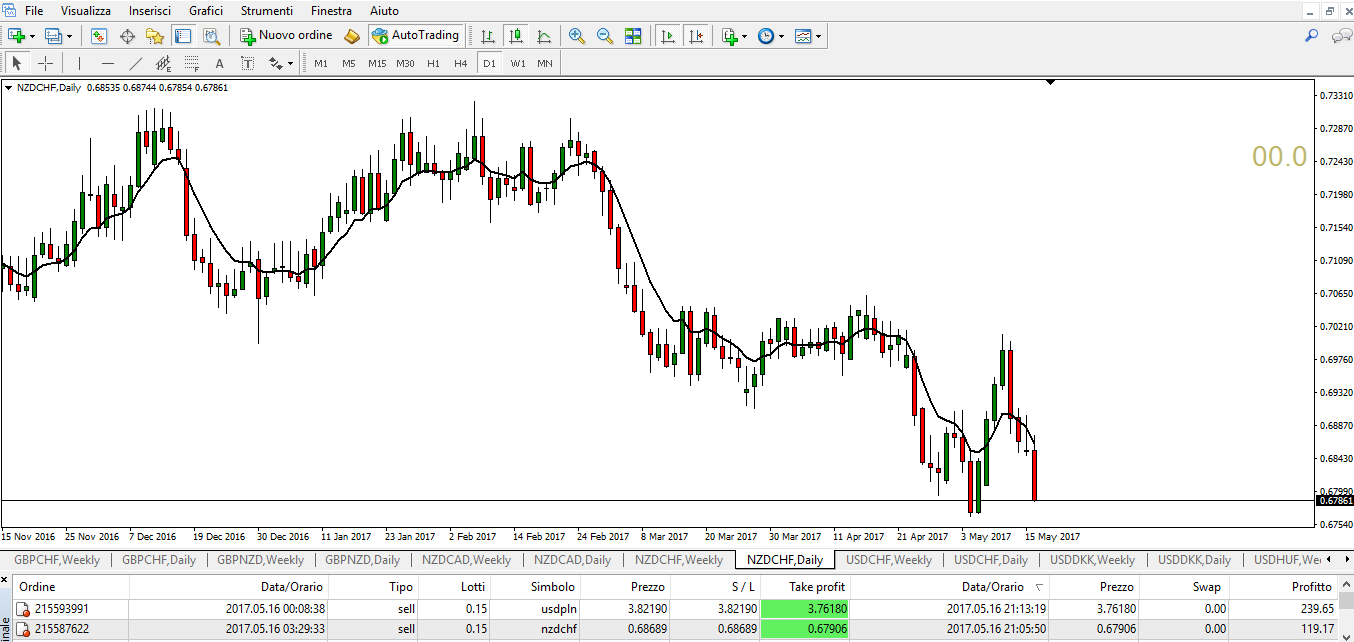Toggle the Market Watch window icon
1354x642 pixels.
(99, 36)
